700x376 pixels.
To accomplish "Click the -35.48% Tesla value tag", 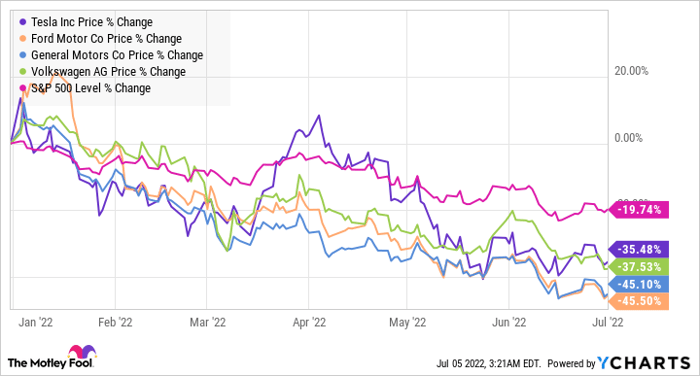I will coord(639,249).
